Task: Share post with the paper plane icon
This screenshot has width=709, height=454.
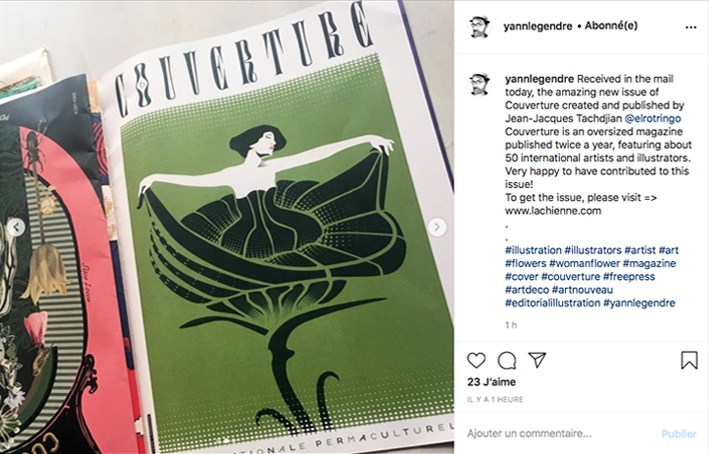Action: point(537,360)
